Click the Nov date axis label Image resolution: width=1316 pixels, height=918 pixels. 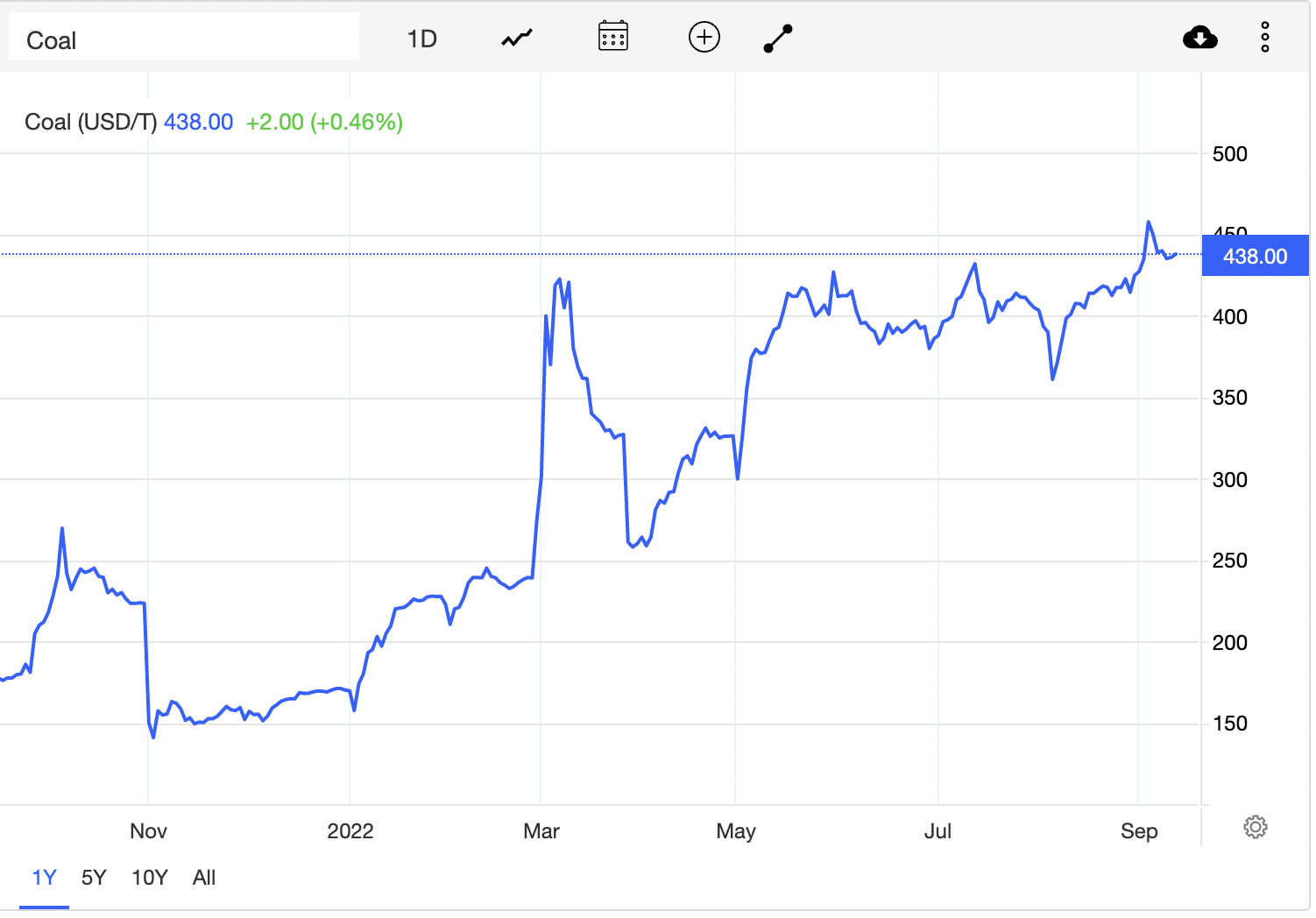tap(148, 831)
